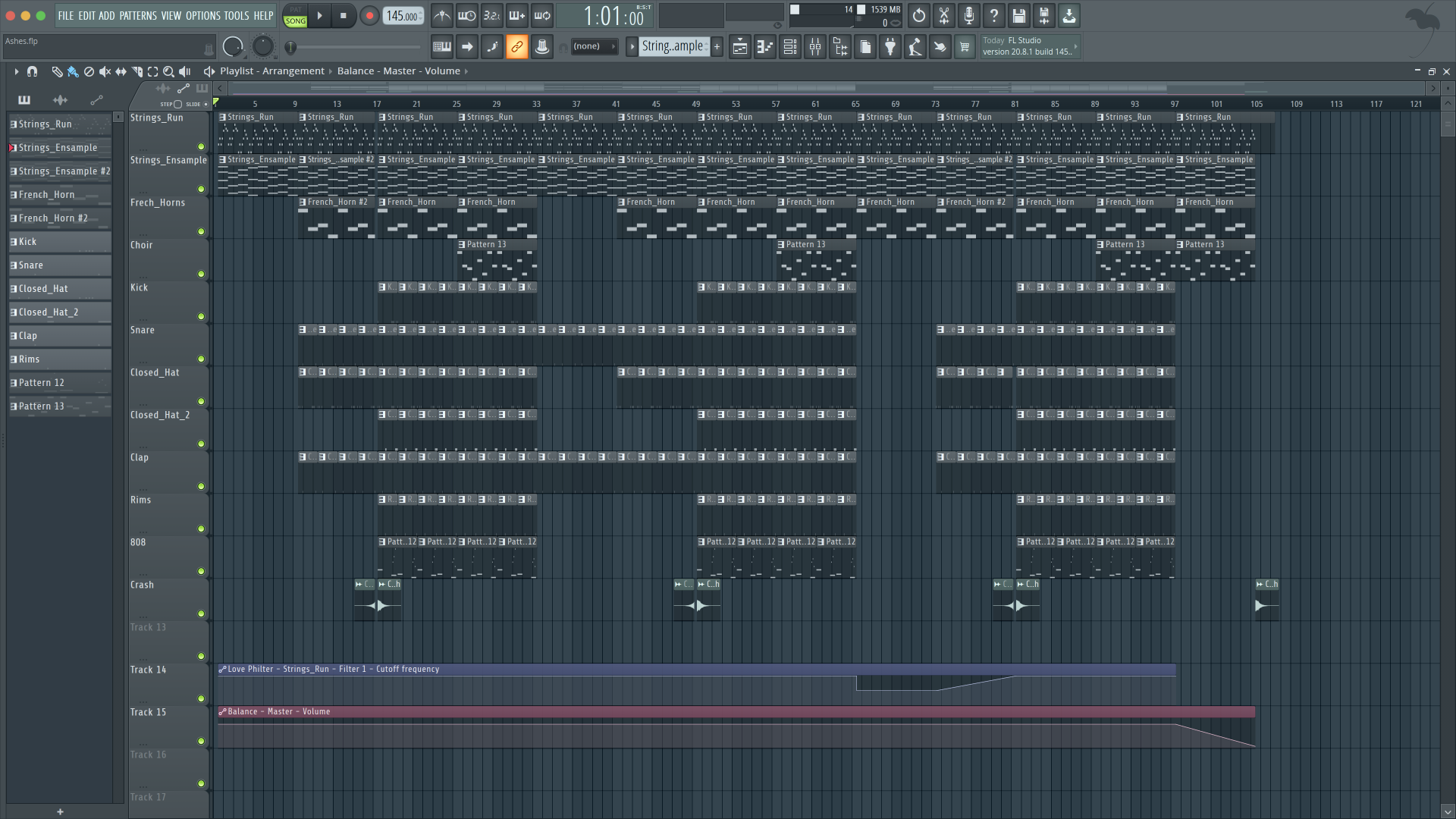Click the song position slider handle

[x=290, y=47]
